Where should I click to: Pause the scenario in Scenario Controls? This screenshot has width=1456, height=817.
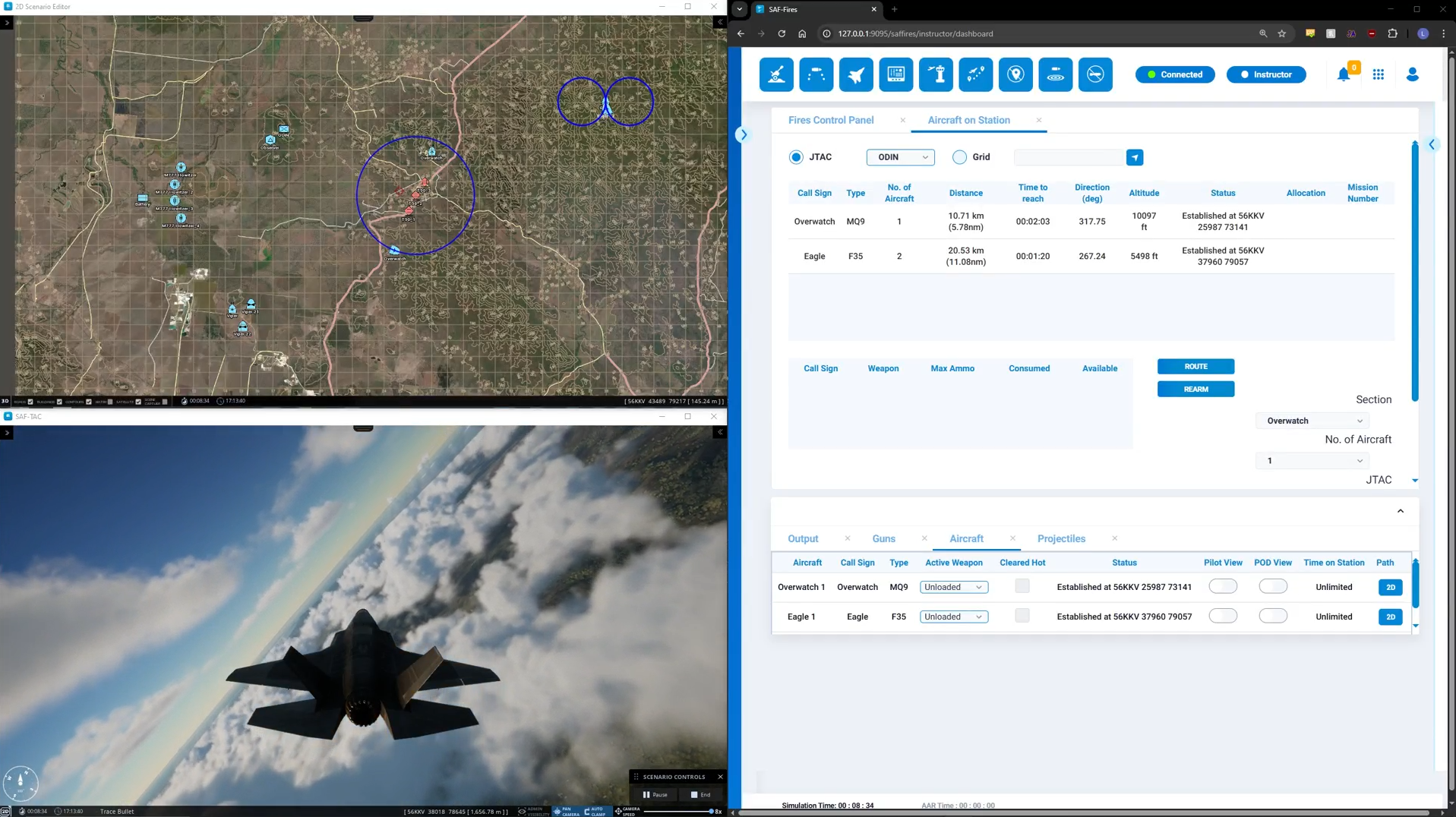click(655, 795)
